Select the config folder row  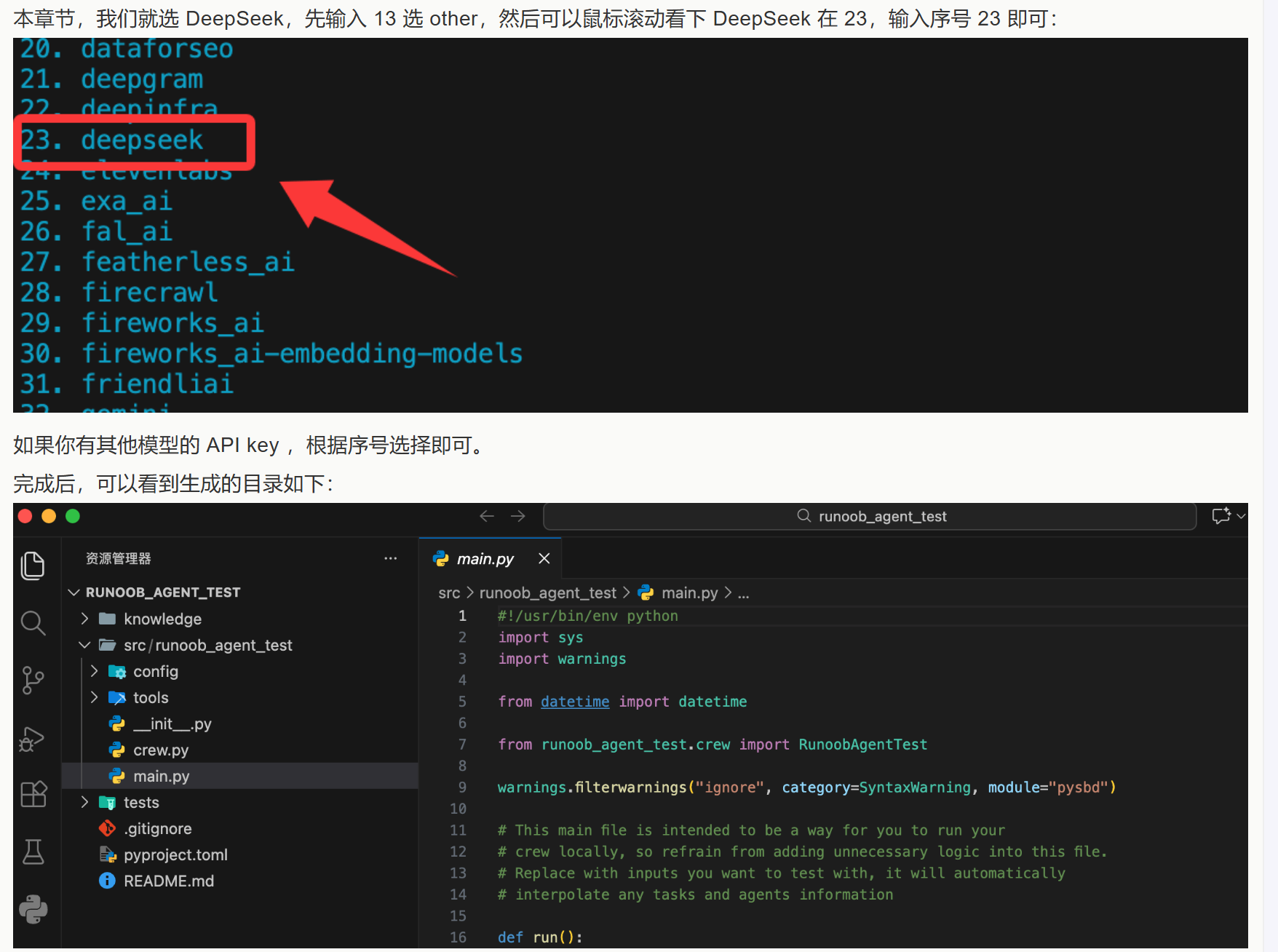[x=240, y=671]
